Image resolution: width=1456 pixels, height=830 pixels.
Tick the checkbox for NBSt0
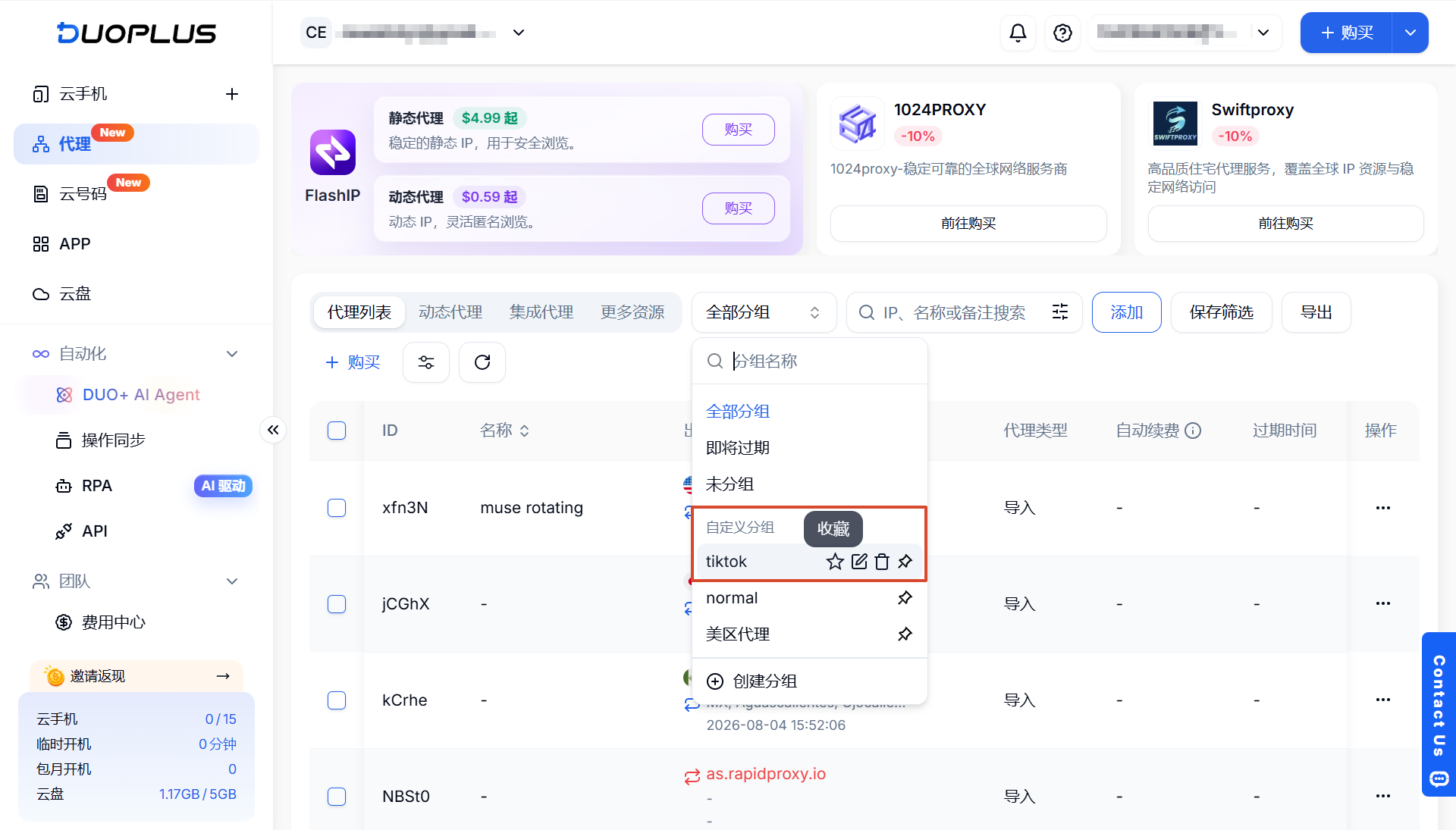337,797
